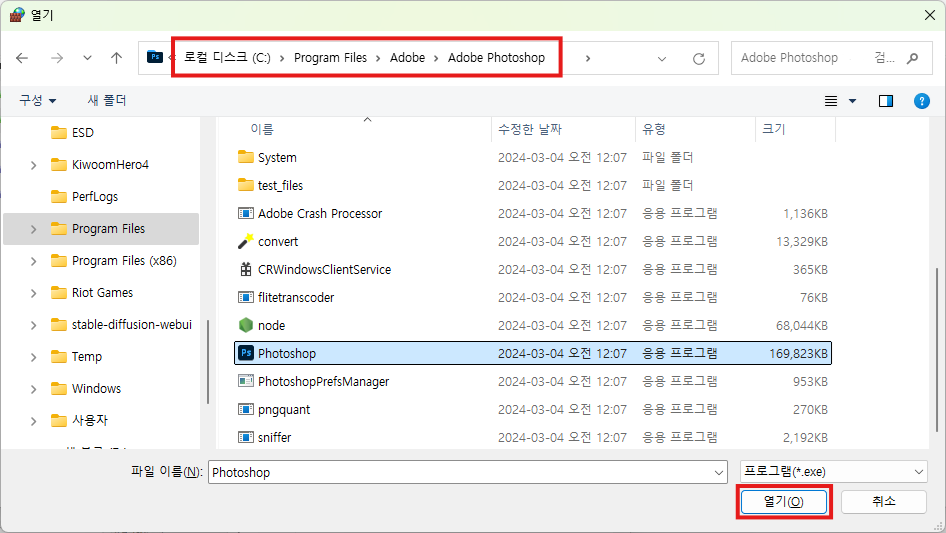
Task: Go forward with the right arrow button
Action: [x=57, y=58]
